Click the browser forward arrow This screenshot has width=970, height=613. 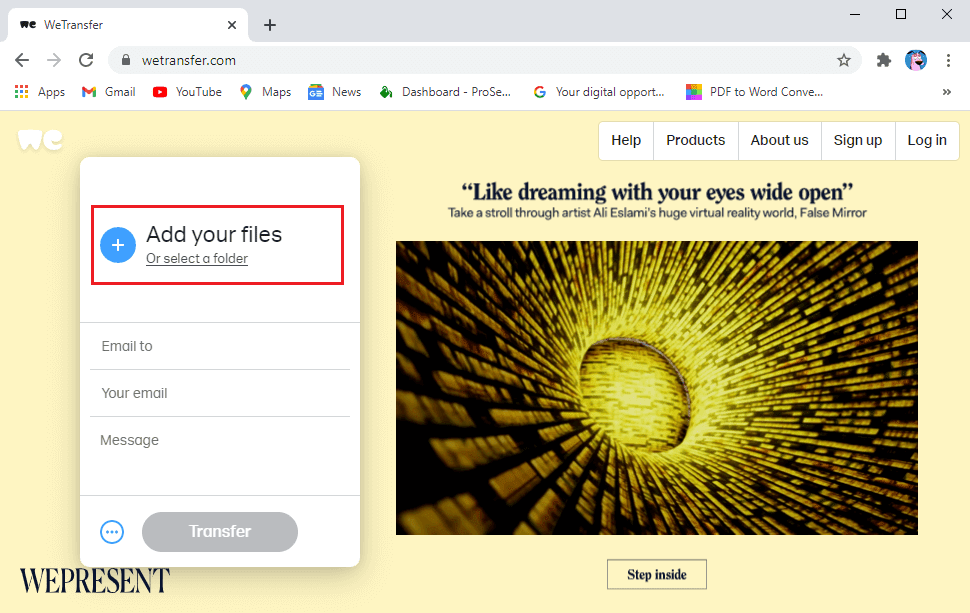(x=54, y=60)
